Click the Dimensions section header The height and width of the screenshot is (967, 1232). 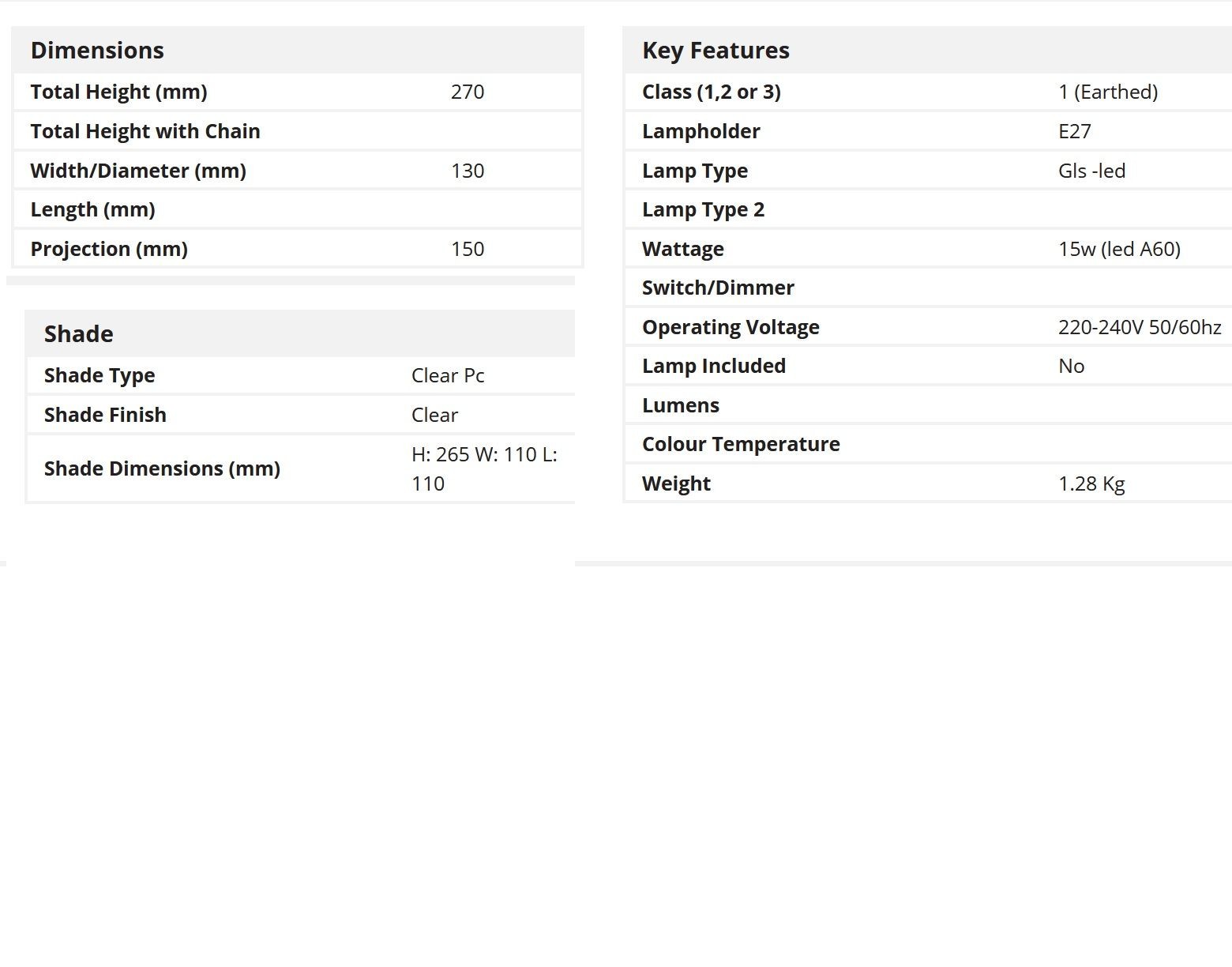(97, 51)
